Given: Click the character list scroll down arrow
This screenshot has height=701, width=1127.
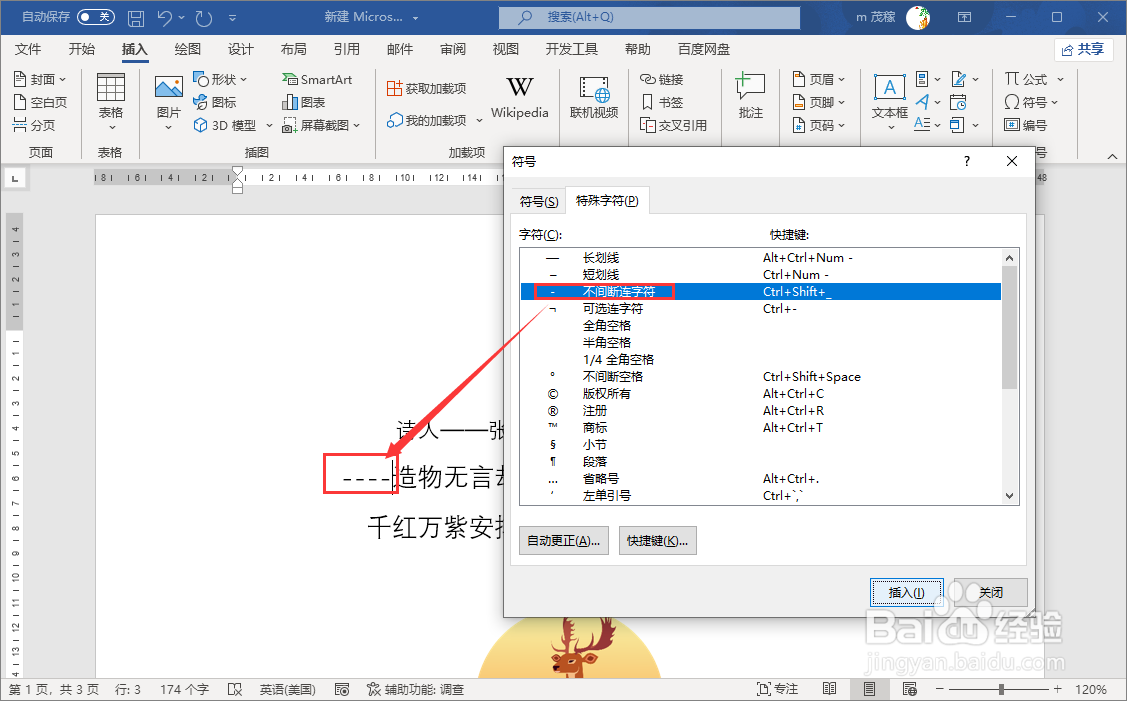Looking at the screenshot, I should 1009,495.
